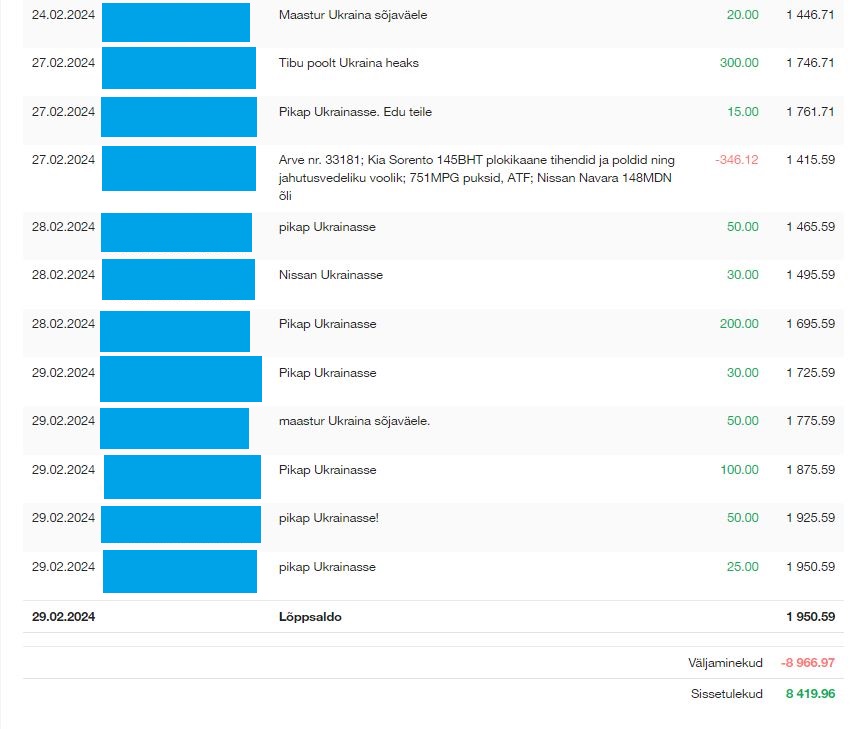Image resolution: width=863 pixels, height=729 pixels.
Task: Click the 'Sissetulekud' income label
Action: tap(727, 693)
